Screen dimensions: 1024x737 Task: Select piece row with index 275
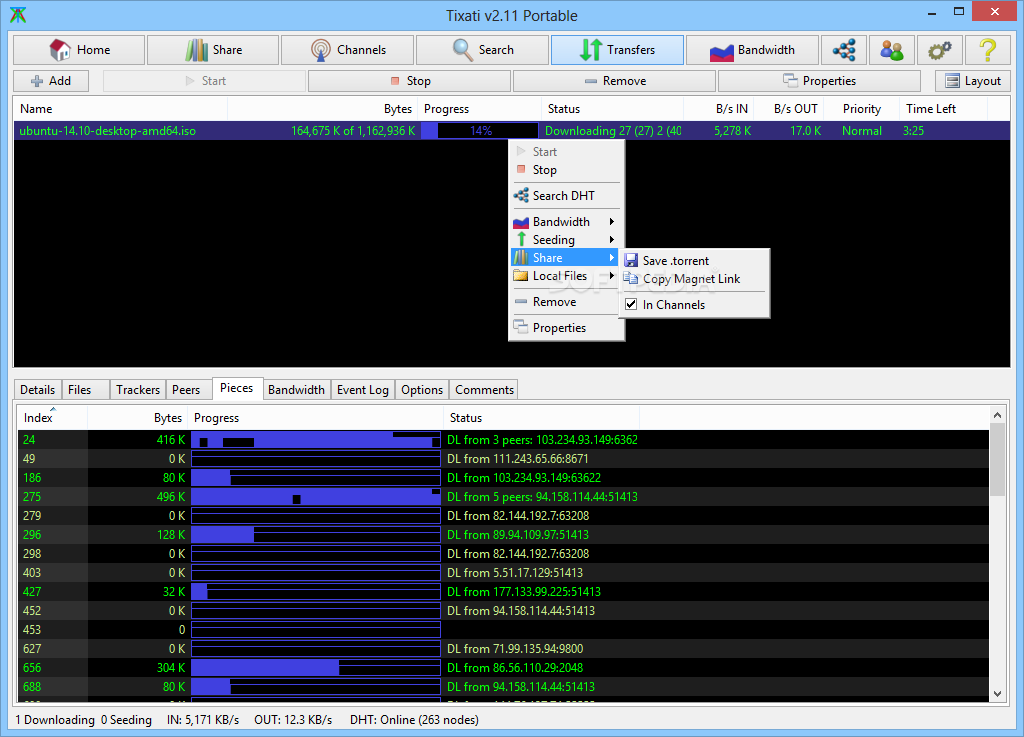(x=503, y=497)
